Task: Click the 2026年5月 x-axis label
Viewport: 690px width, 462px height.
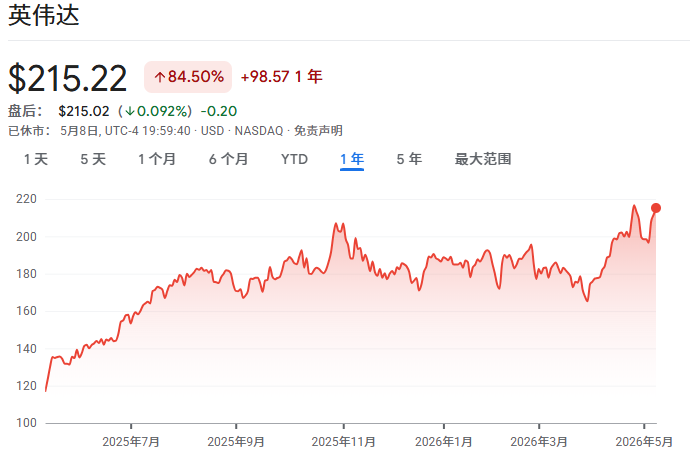Action: (644, 441)
